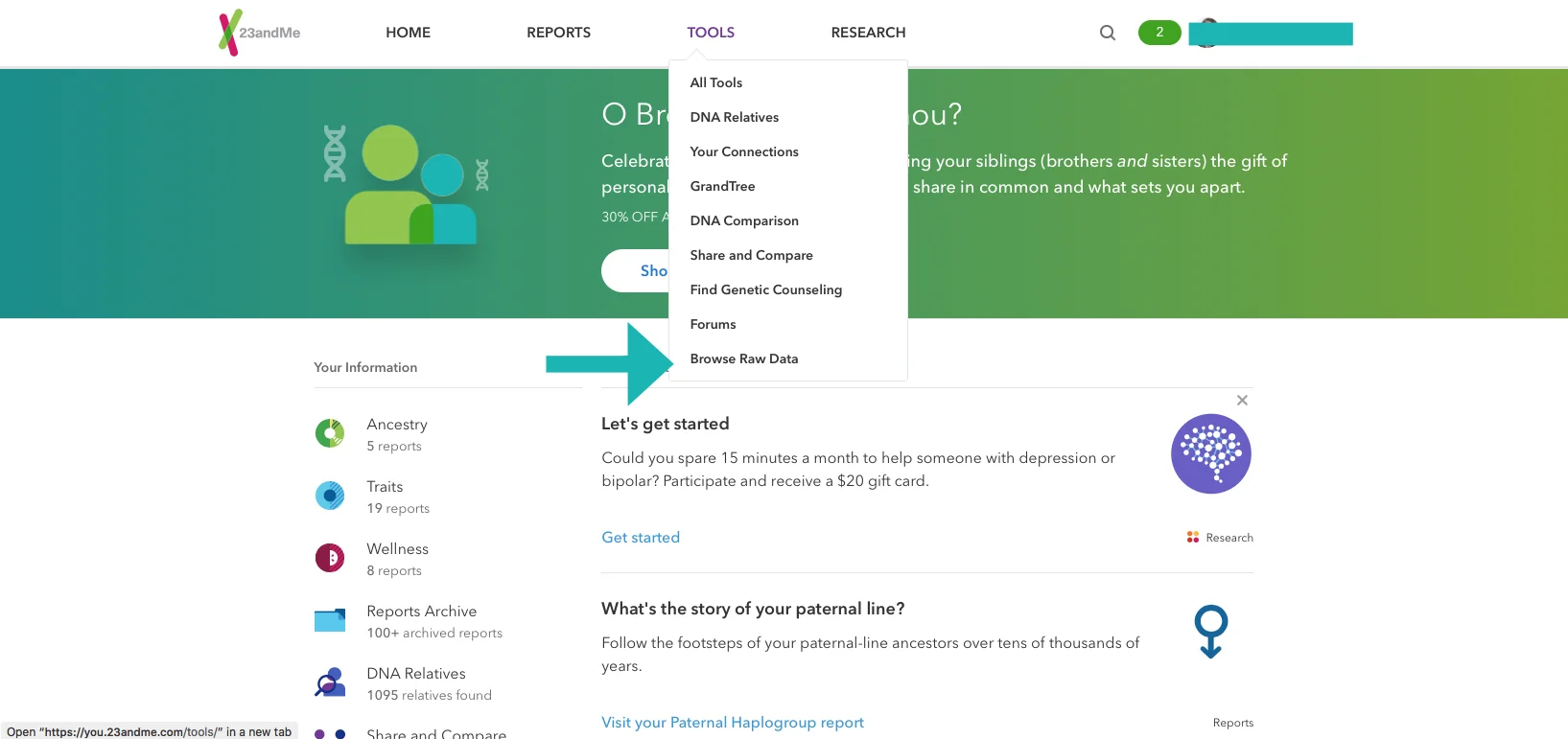Dismiss the Let's get started card
The image size is (1568, 739).
pyautogui.click(x=1242, y=400)
